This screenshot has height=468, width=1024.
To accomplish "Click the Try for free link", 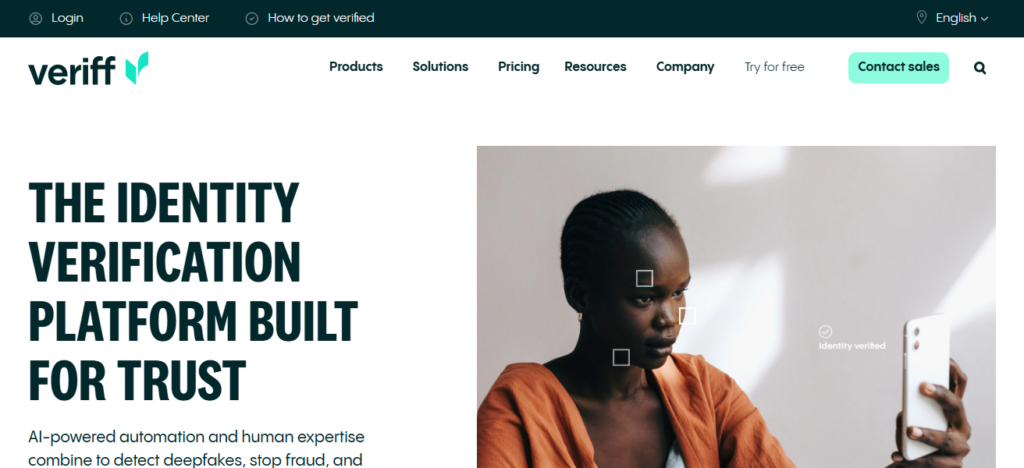I will coord(774,67).
